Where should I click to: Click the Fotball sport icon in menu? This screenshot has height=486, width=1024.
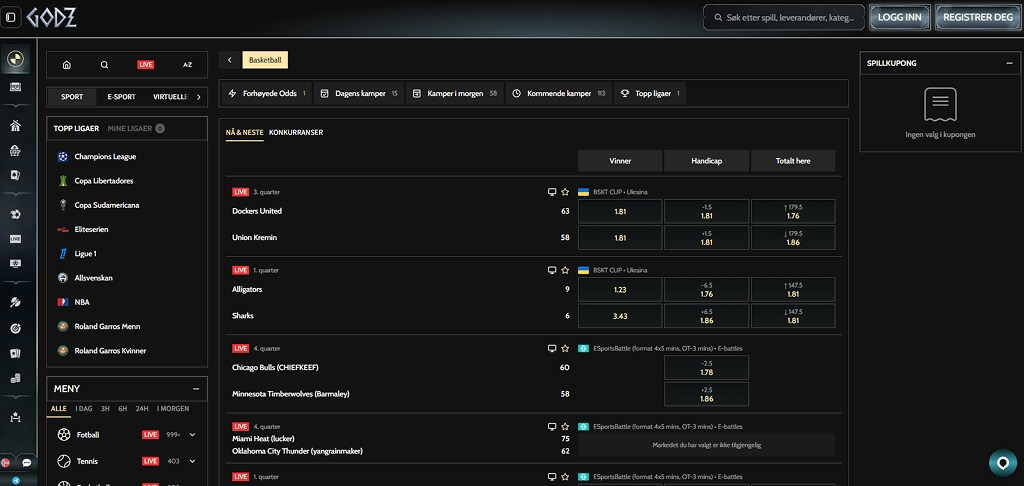[x=64, y=434]
